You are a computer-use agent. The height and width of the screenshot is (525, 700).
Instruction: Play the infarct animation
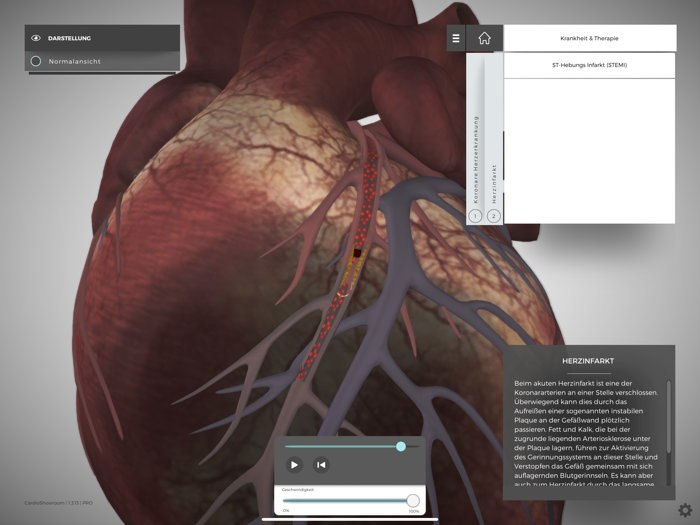click(294, 465)
